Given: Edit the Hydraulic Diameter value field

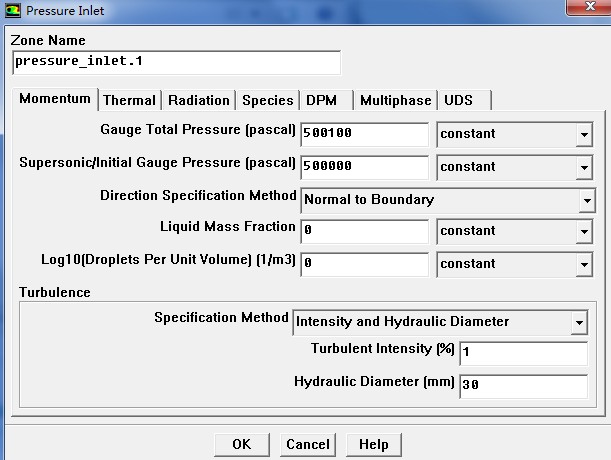Looking at the screenshot, I should 522,386.
